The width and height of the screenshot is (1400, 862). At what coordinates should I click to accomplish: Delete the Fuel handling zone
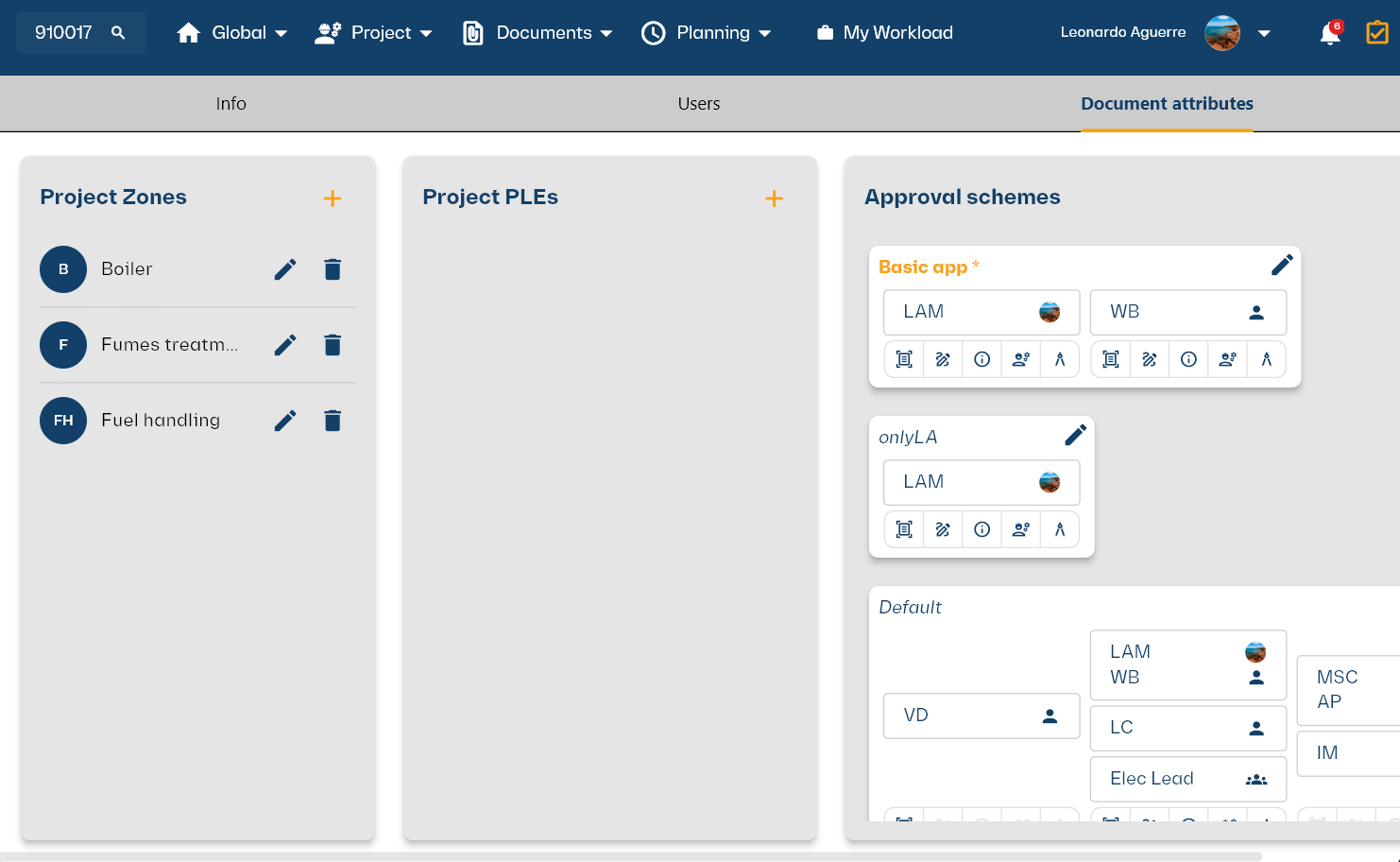(333, 421)
